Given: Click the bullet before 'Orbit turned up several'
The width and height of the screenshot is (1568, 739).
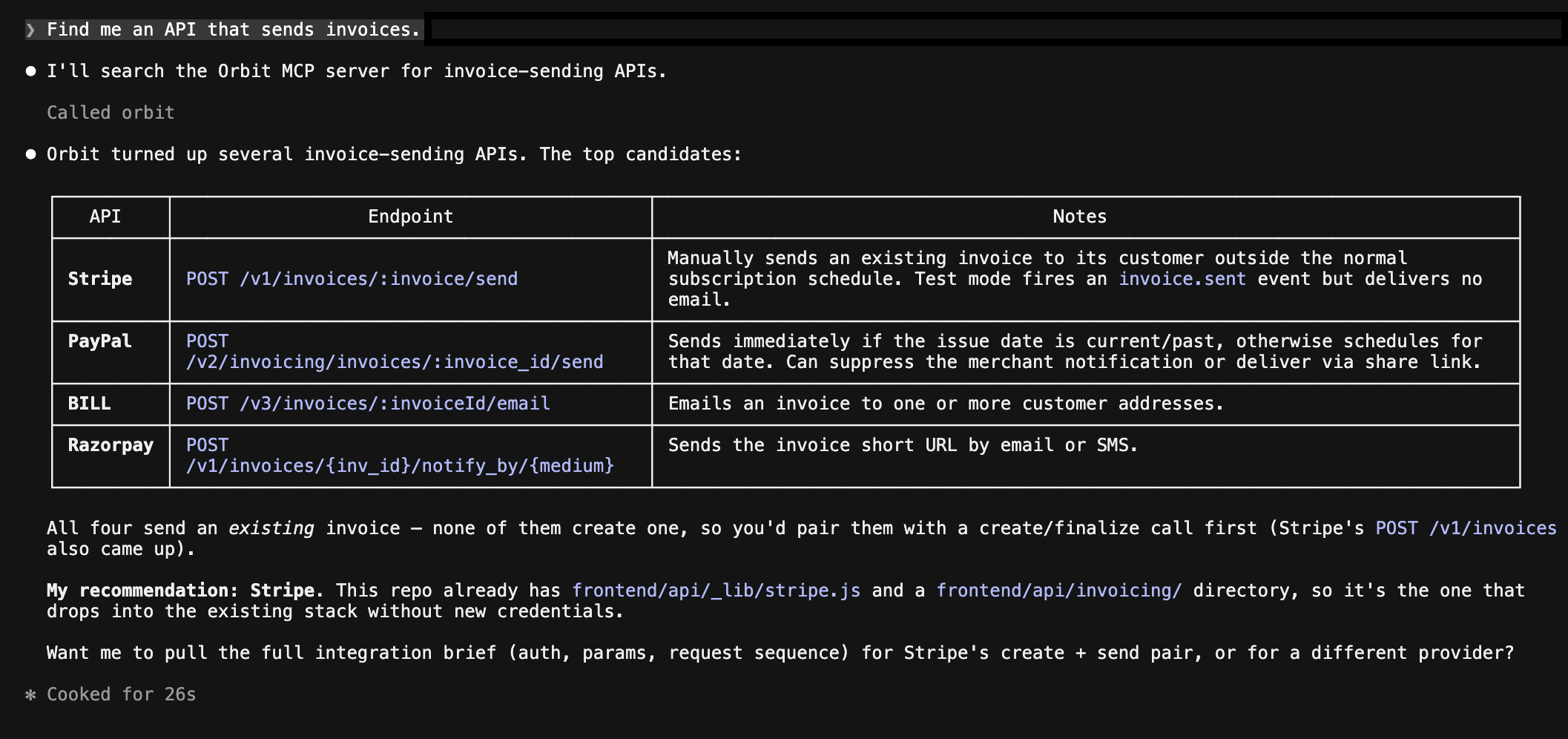Looking at the screenshot, I should pyautogui.click(x=30, y=154).
